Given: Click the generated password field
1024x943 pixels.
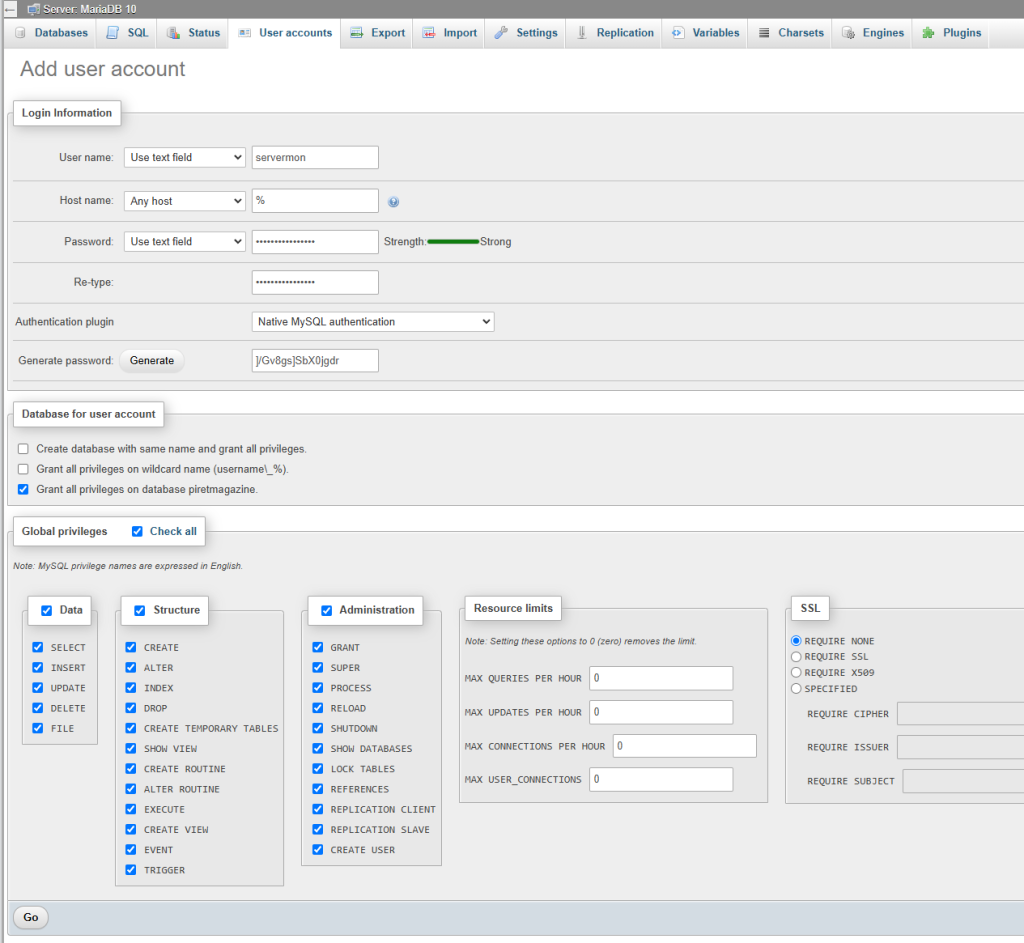Looking at the screenshot, I should coord(315,360).
